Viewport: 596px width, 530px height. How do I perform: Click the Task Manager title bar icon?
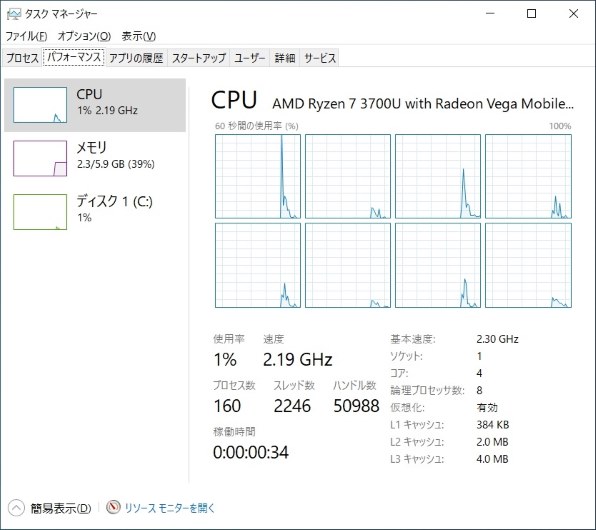14,14
